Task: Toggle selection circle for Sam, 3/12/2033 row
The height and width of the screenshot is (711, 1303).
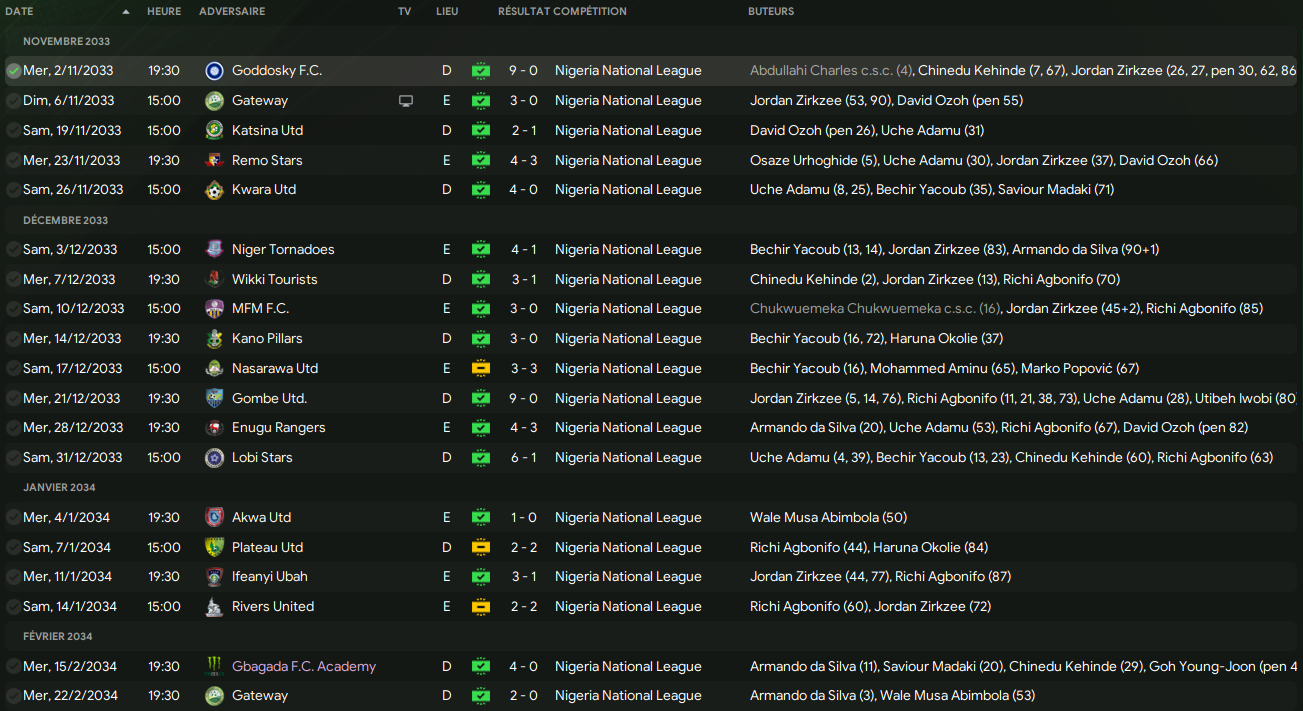Action: [x=13, y=250]
